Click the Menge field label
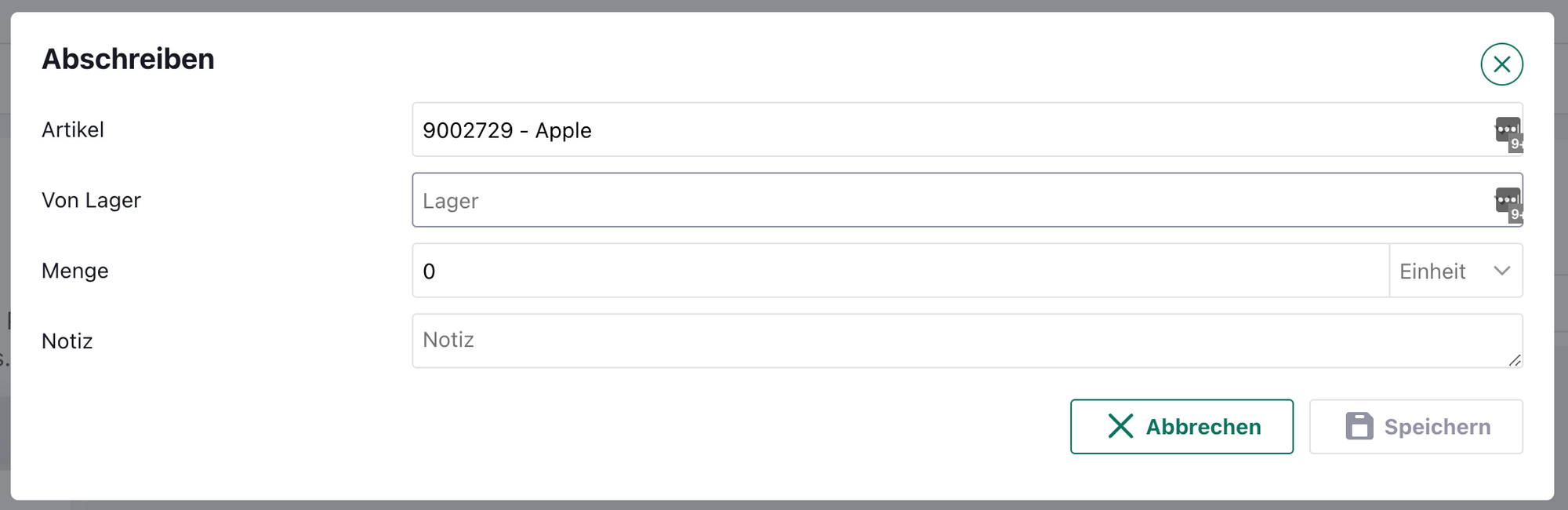Screen dimensions: 1568x510 pyautogui.click(x=75, y=271)
